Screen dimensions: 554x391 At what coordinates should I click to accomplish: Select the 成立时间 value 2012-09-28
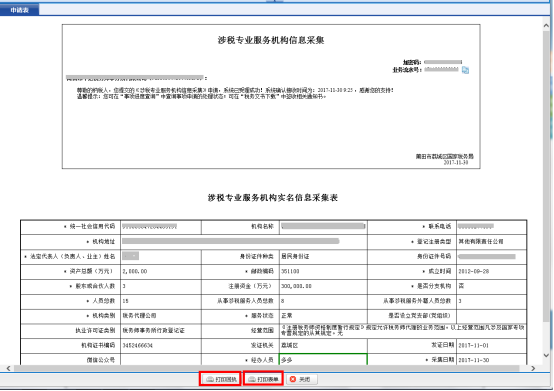[x=474, y=271]
